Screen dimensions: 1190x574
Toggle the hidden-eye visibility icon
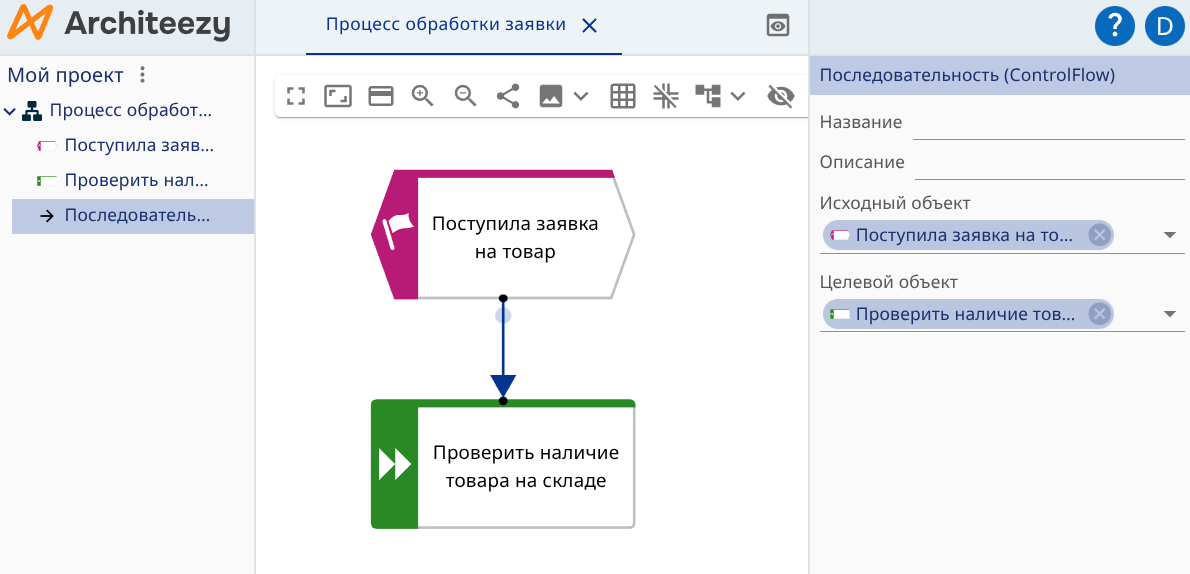(x=781, y=96)
